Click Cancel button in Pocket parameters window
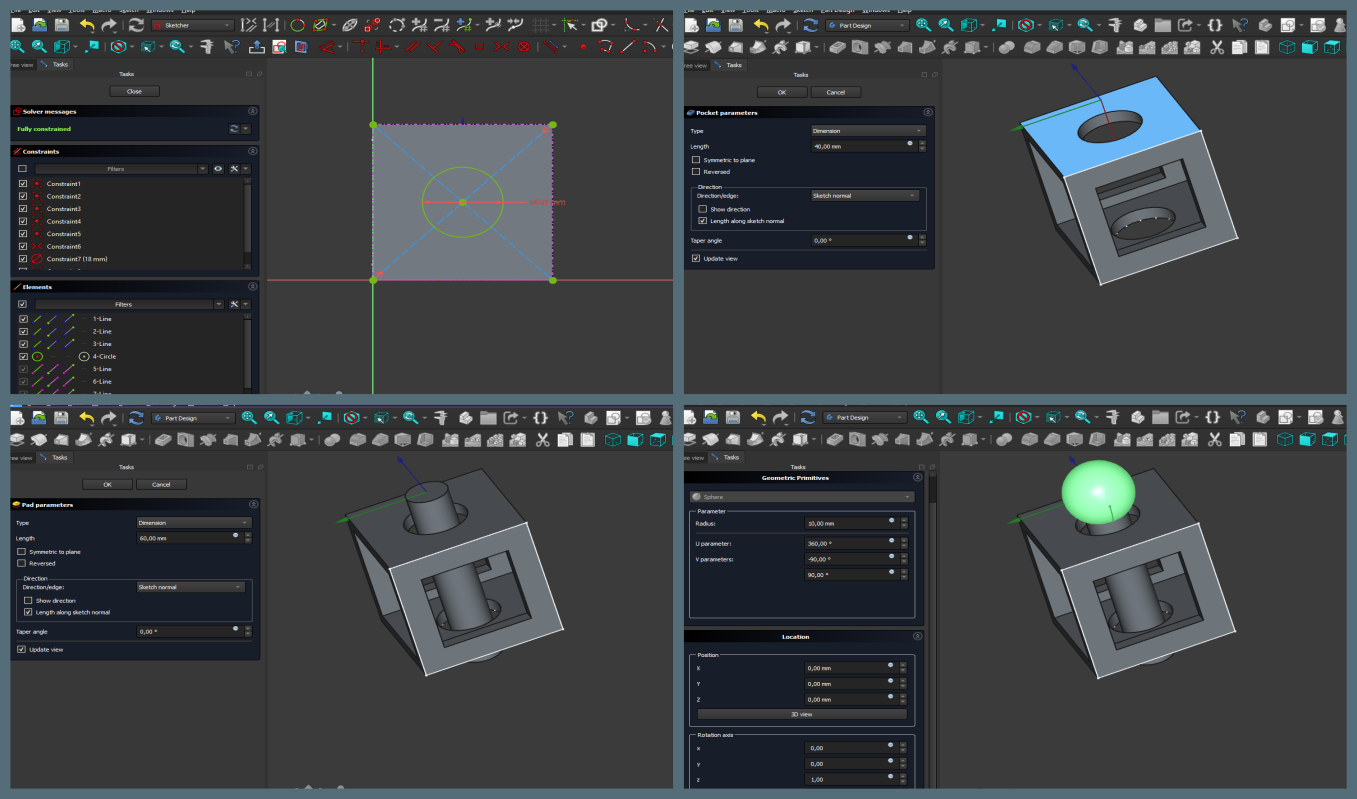Image resolution: width=1357 pixels, height=799 pixels. (x=836, y=92)
